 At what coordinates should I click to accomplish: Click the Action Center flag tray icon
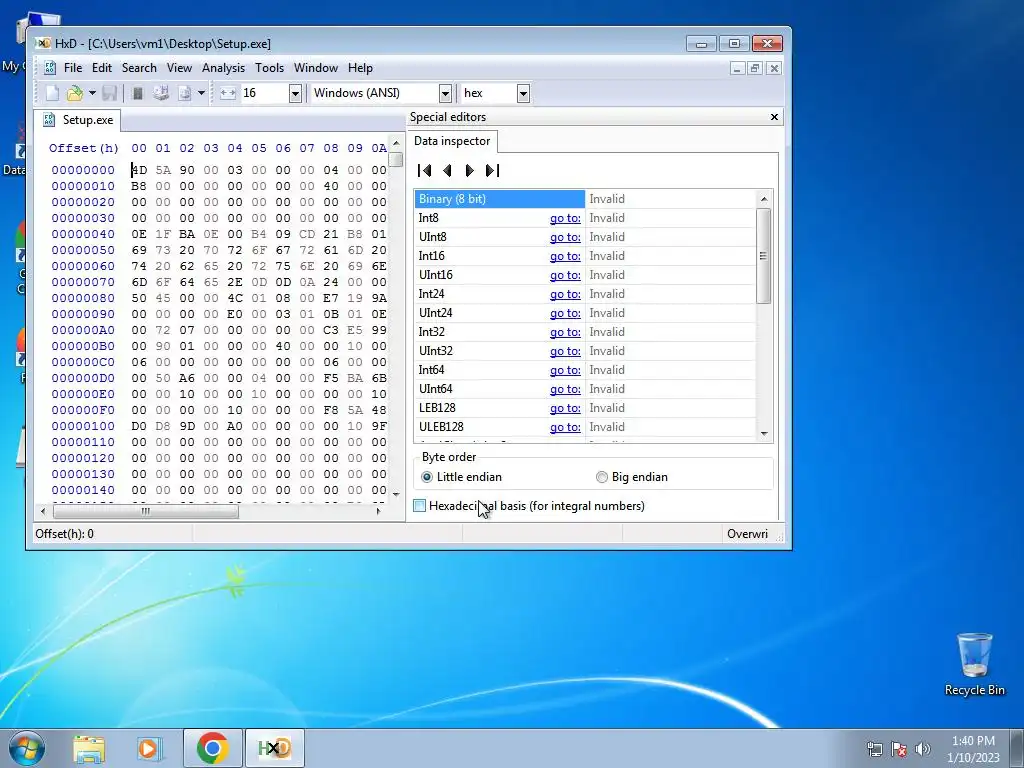(x=899, y=749)
